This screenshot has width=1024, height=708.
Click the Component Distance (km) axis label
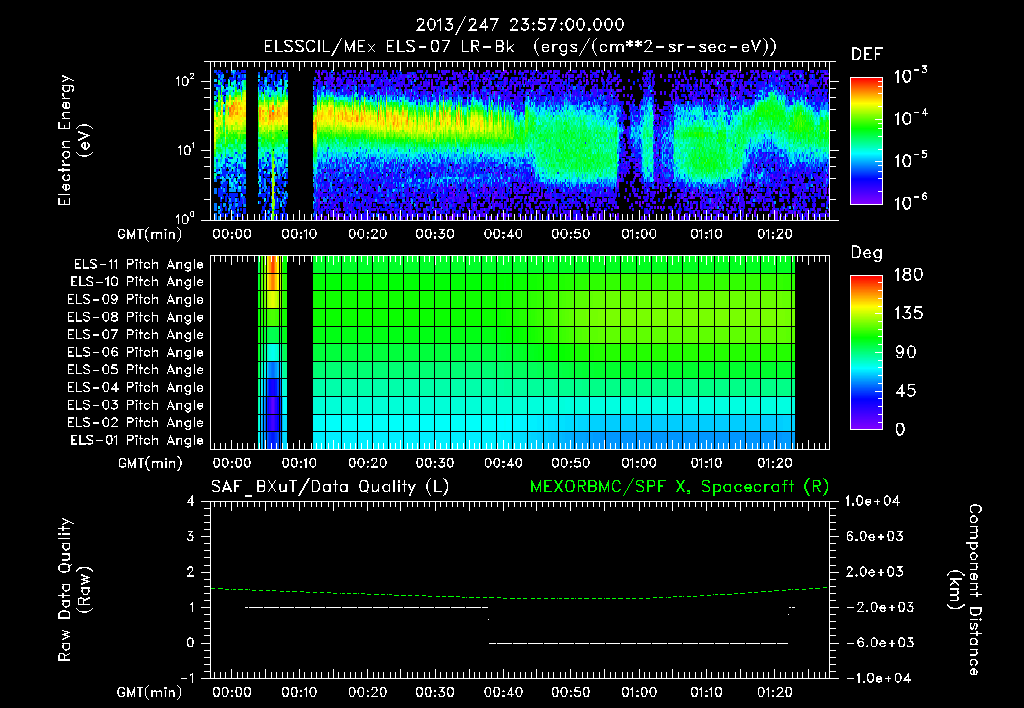point(965,590)
